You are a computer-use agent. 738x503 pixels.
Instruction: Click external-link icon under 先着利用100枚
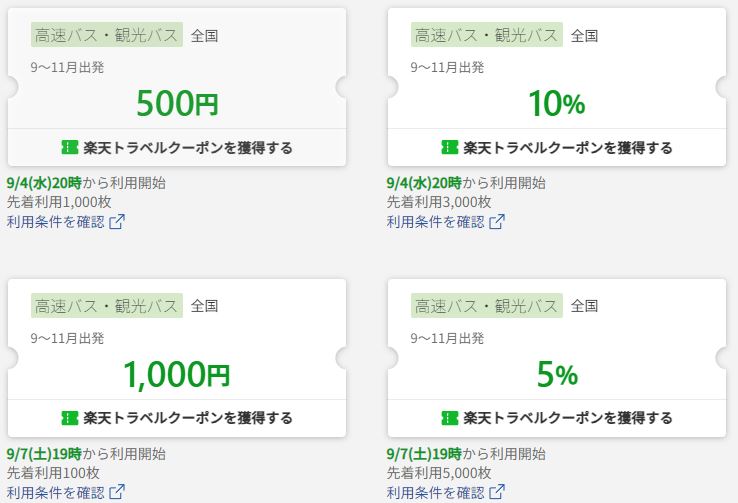click(117, 492)
